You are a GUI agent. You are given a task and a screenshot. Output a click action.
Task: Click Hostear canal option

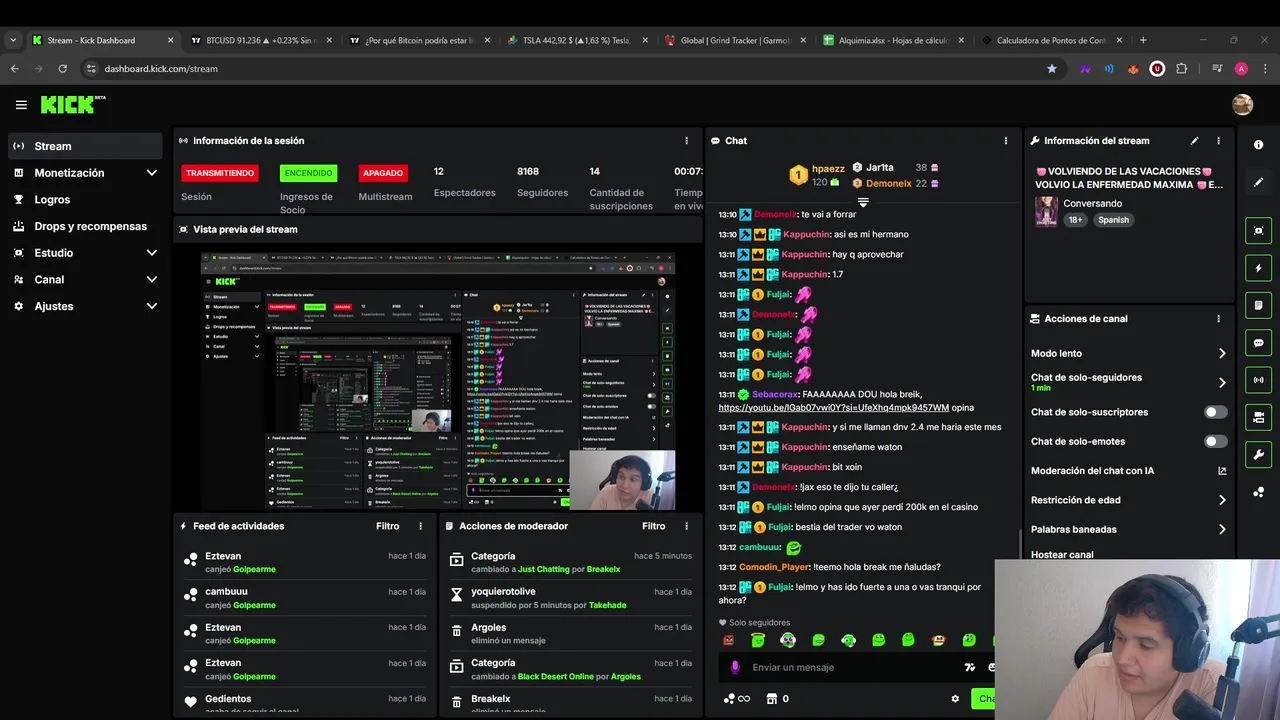1062,554
